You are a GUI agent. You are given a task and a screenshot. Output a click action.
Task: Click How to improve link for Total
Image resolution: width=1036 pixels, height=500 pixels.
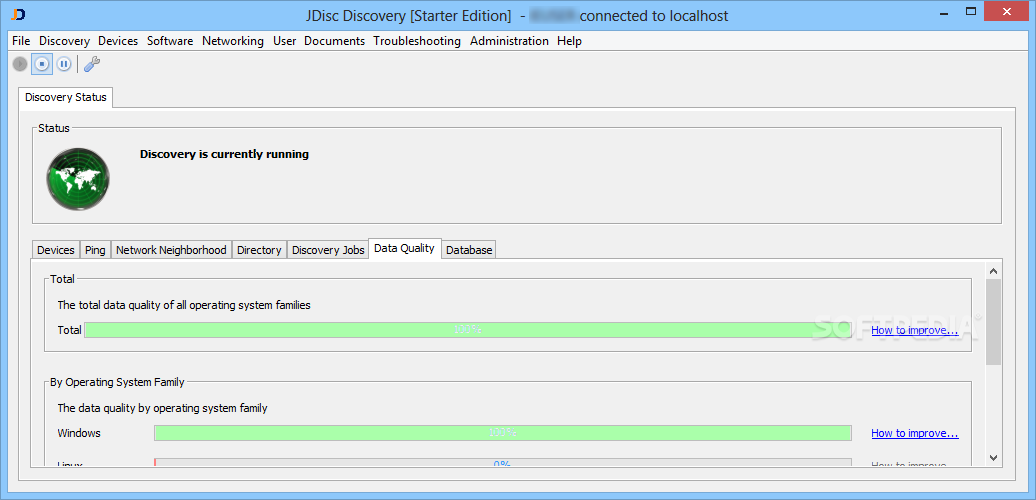914,330
